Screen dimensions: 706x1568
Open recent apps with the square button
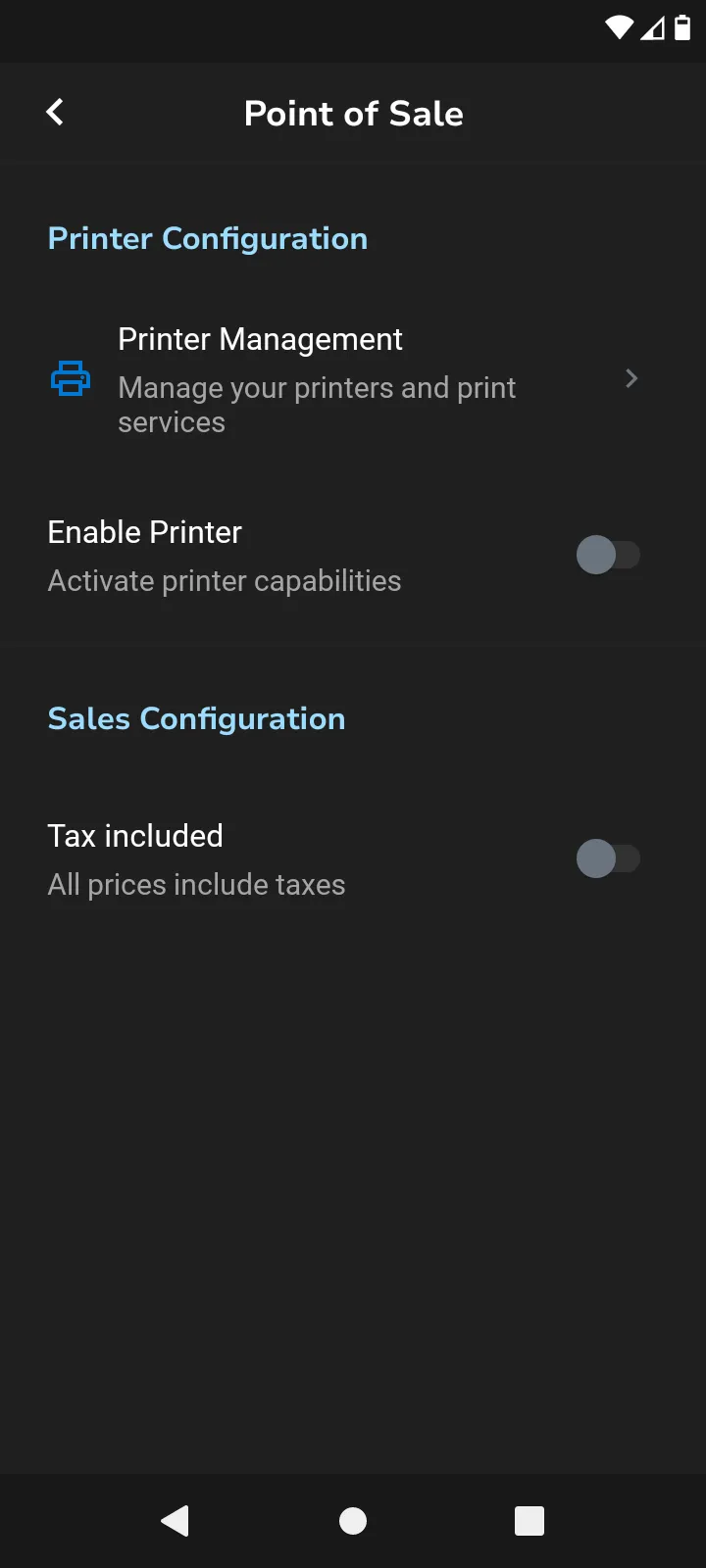(529, 1520)
